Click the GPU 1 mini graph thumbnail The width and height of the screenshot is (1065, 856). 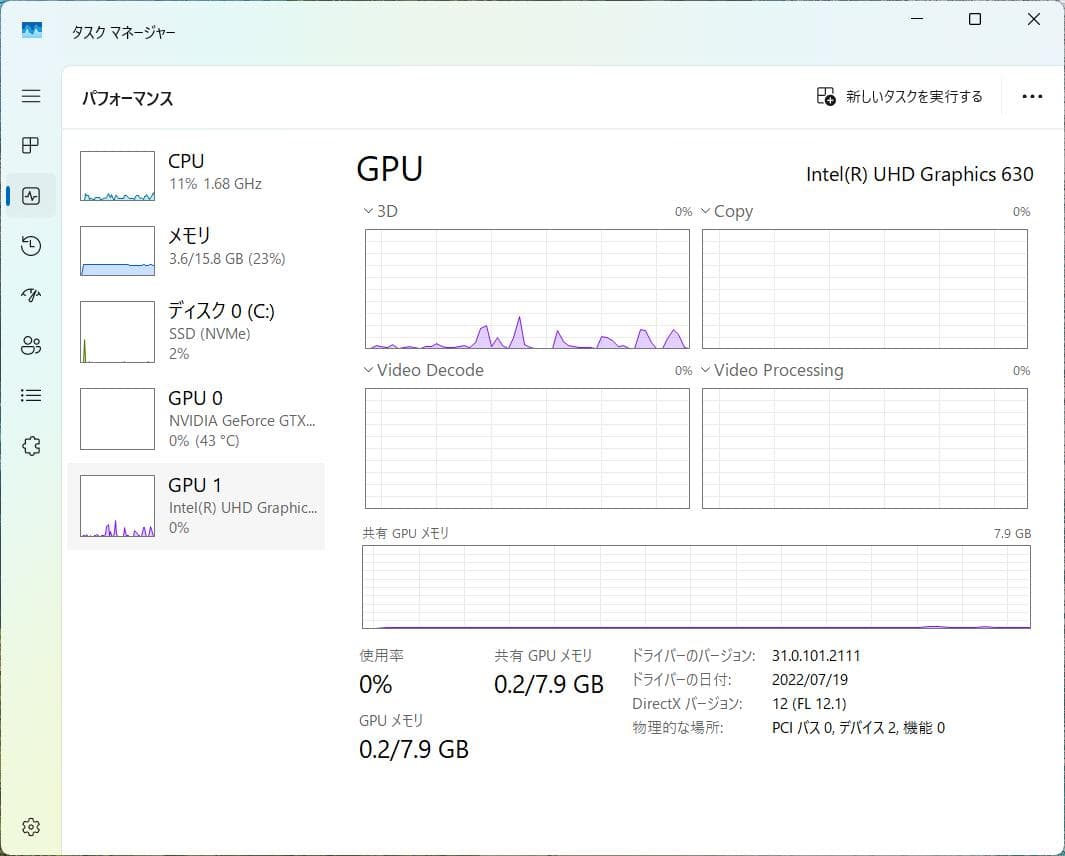click(x=118, y=506)
